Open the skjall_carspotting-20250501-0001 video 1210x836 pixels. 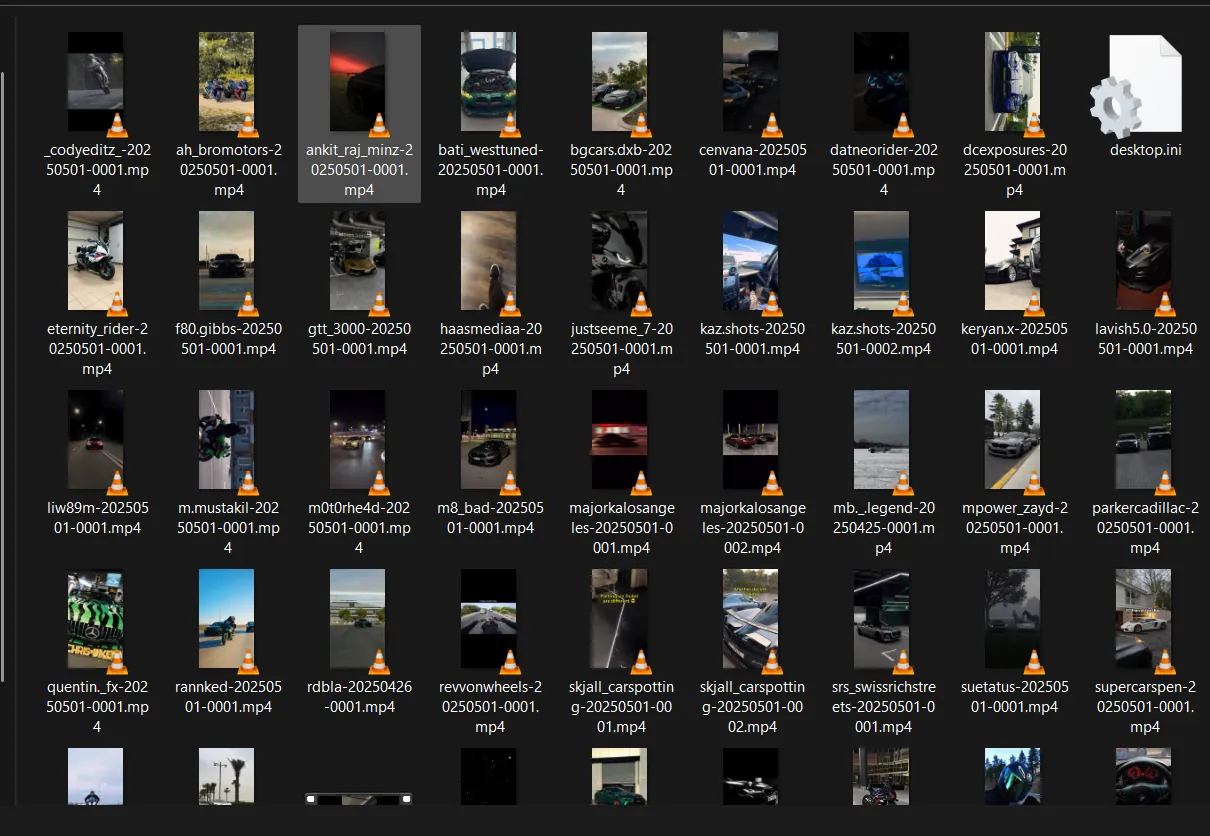point(620,618)
